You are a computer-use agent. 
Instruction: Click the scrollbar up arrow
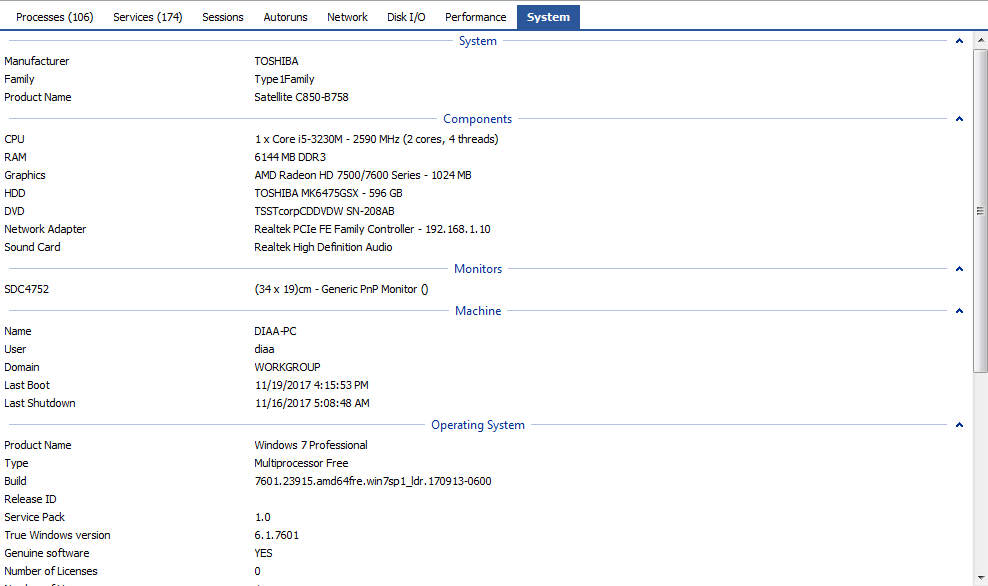pyautogui.click(x=980, y=40)
